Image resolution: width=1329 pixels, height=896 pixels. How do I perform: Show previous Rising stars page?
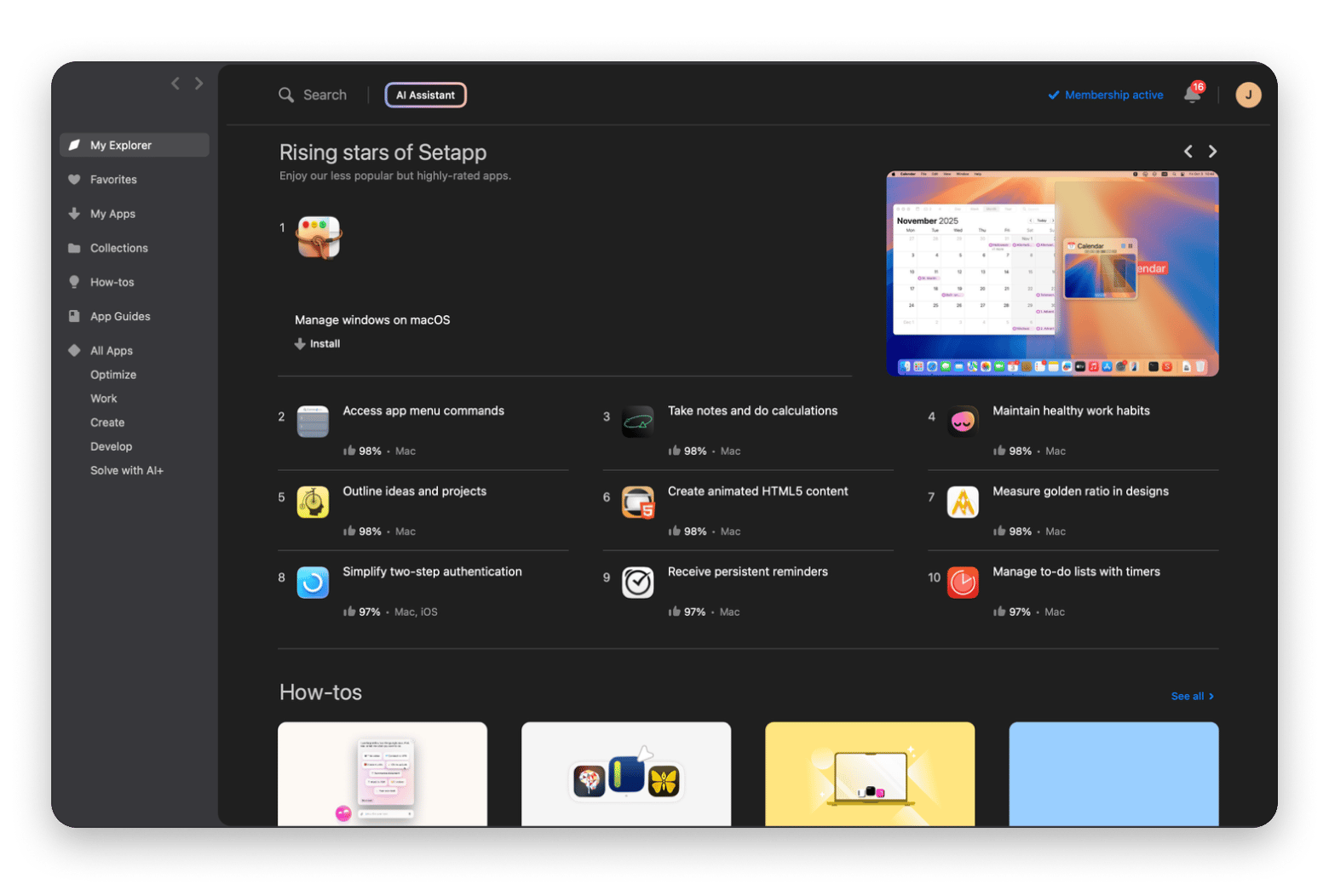[1188, 152]
